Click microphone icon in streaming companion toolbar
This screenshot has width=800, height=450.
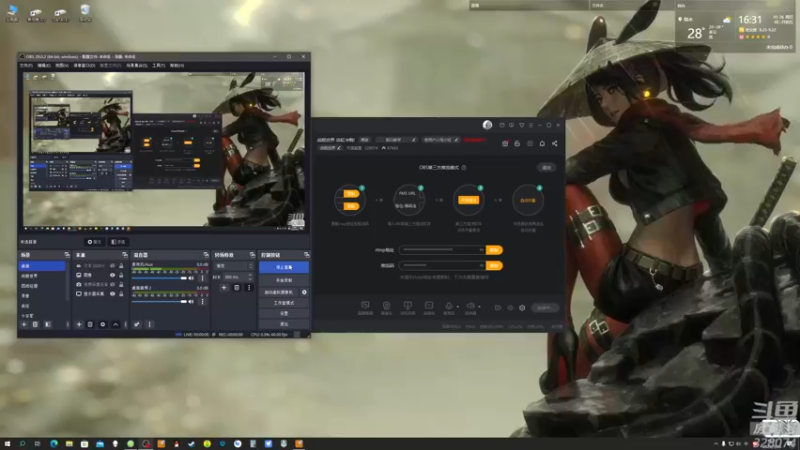(x=448, y=306)
